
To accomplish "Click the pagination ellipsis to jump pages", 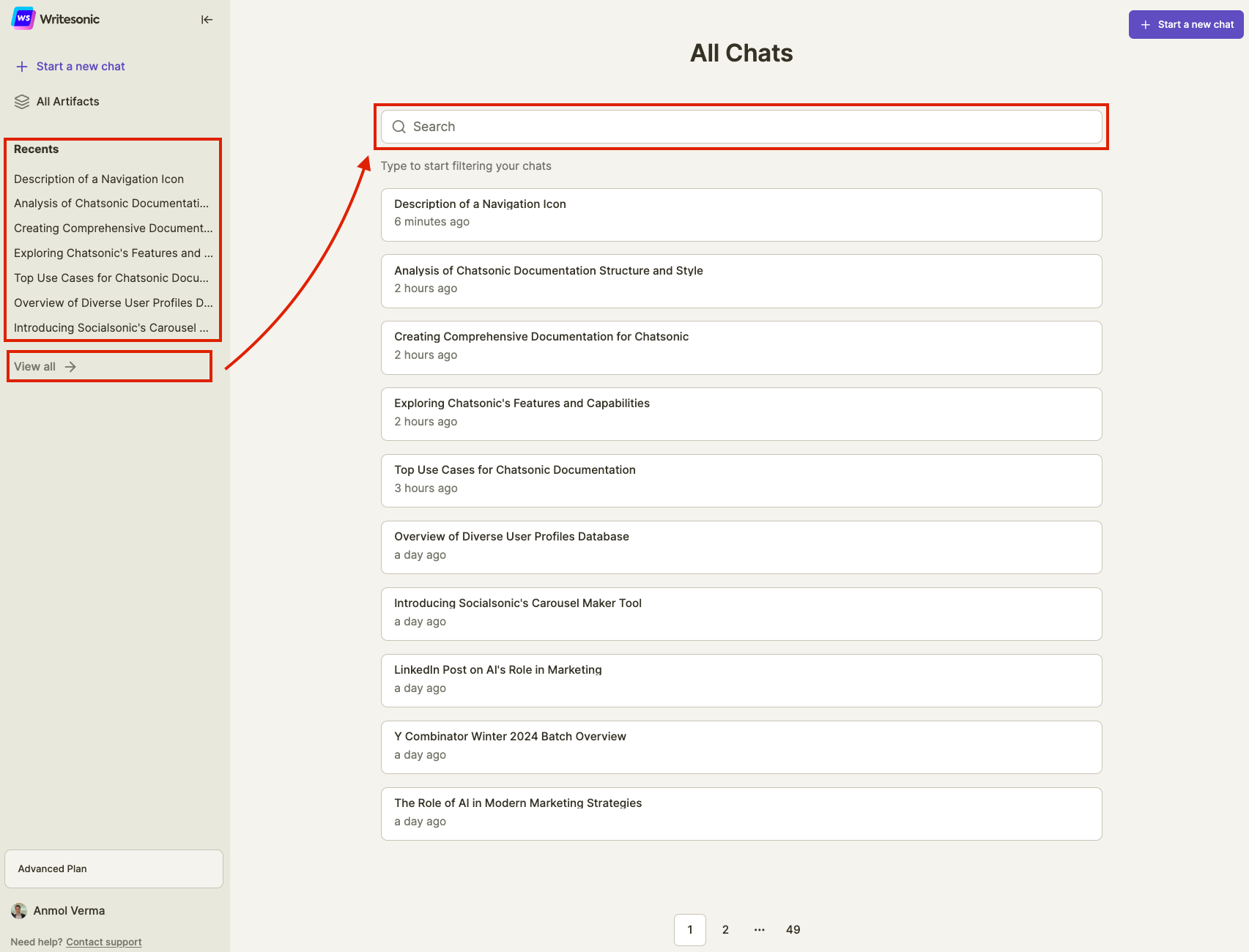I will [760, 930].
